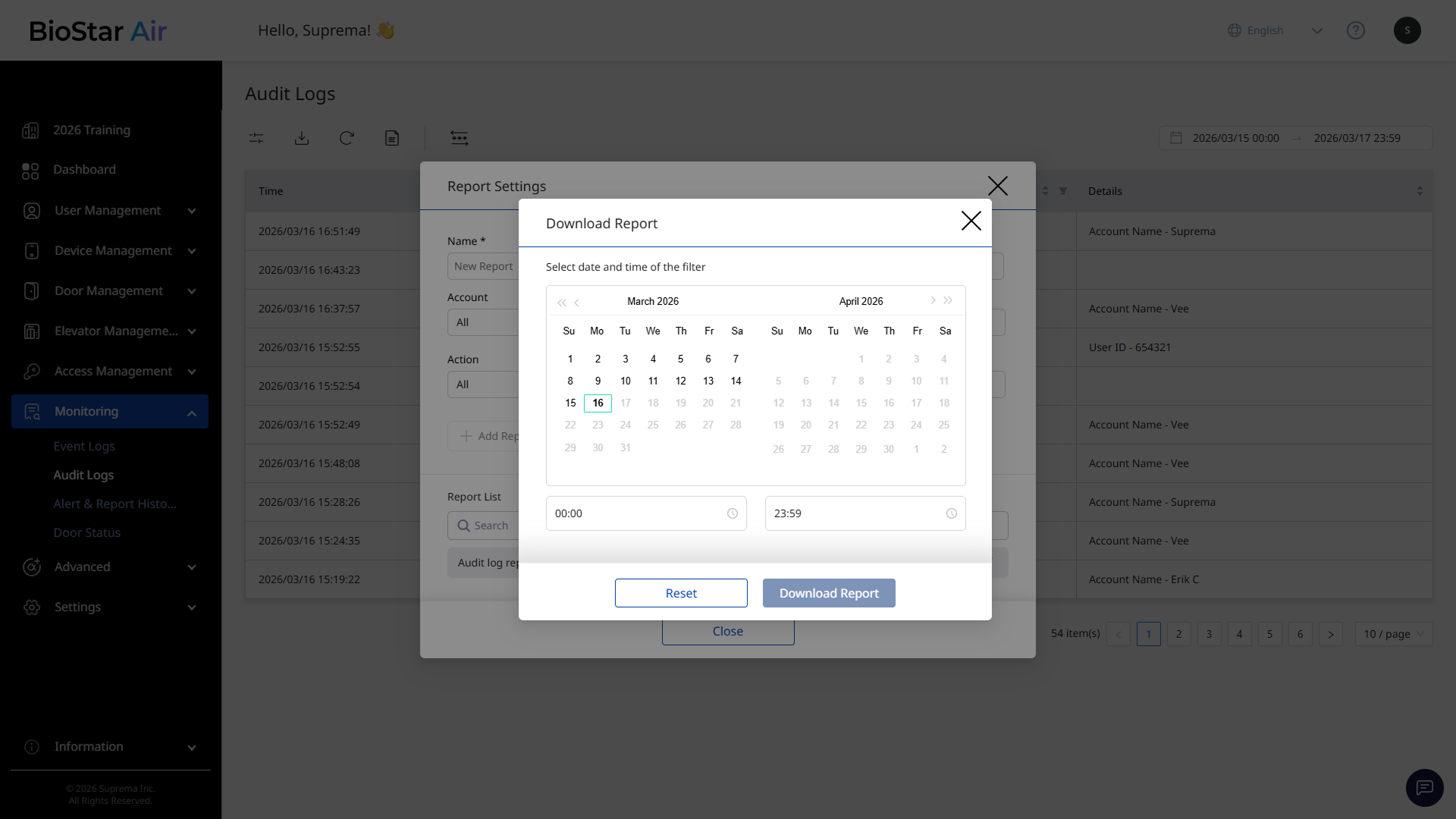Select March 15 in the calendar

570,403
